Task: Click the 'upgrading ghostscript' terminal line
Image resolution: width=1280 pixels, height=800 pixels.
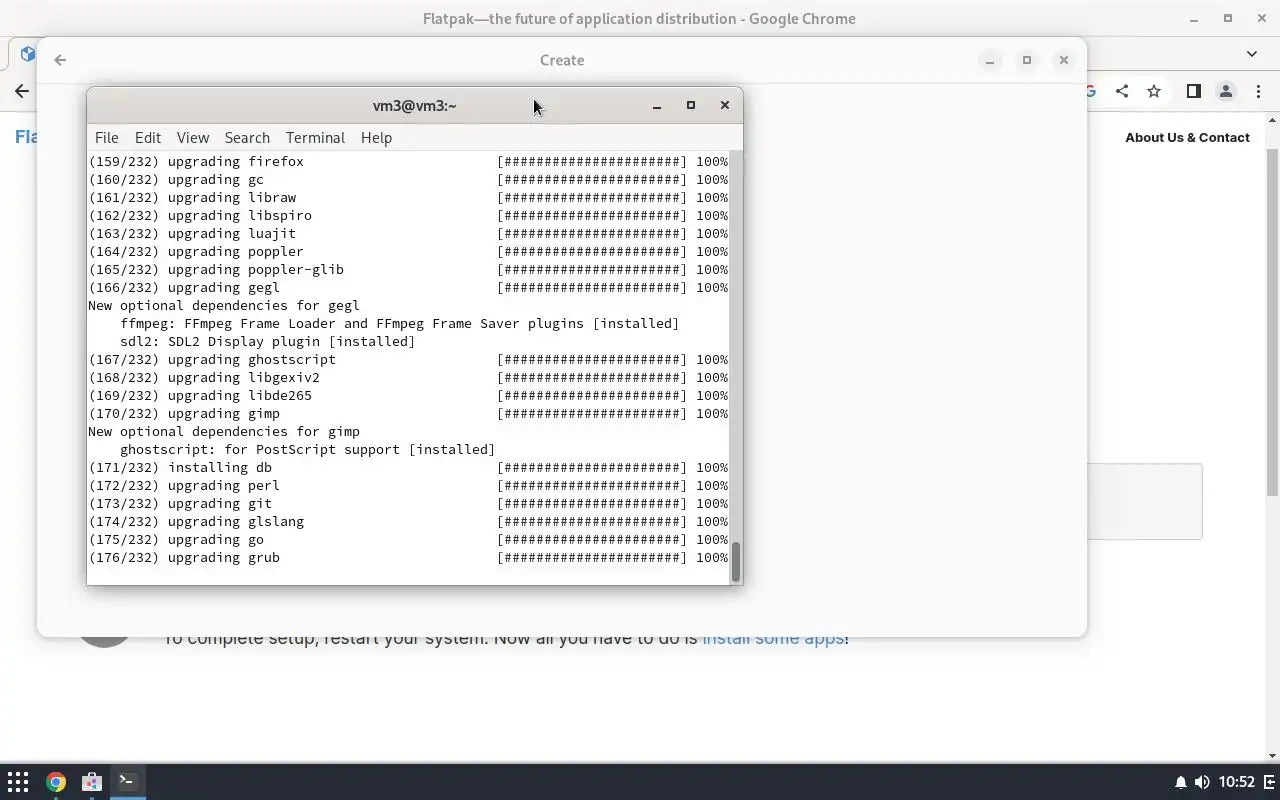Action: 408,360
